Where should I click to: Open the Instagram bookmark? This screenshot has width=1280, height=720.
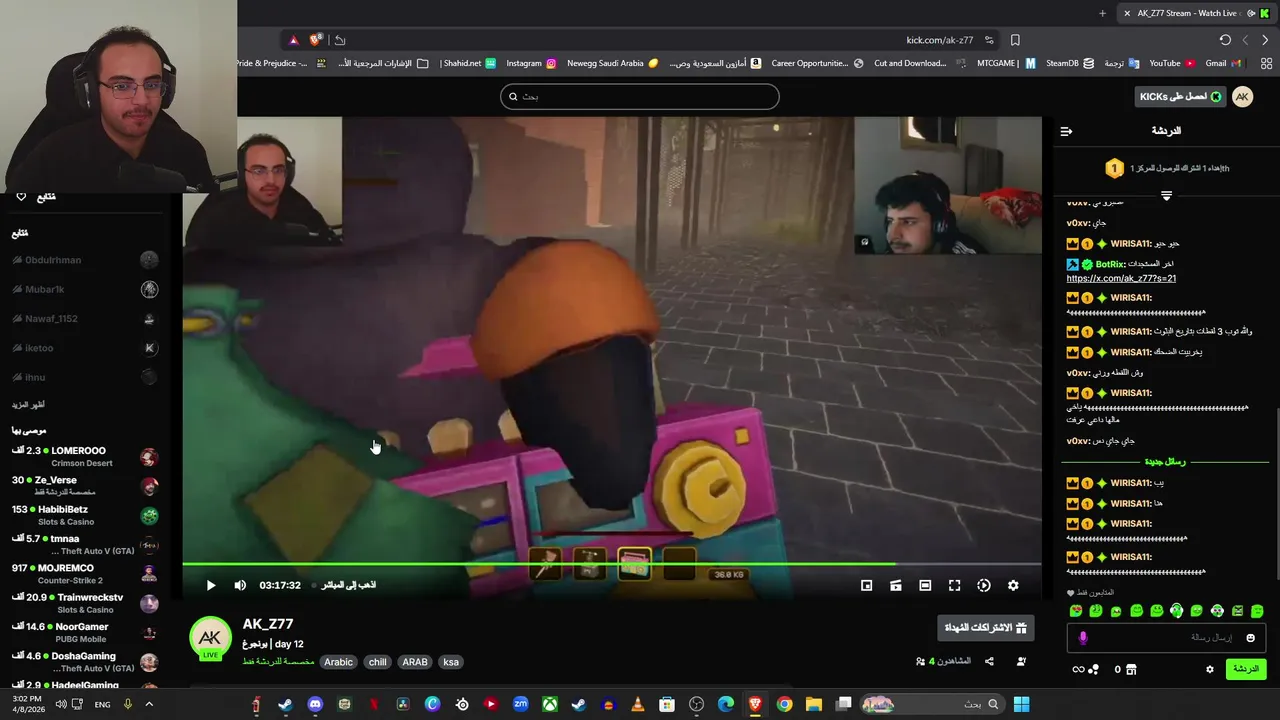(x=531, y=63)
